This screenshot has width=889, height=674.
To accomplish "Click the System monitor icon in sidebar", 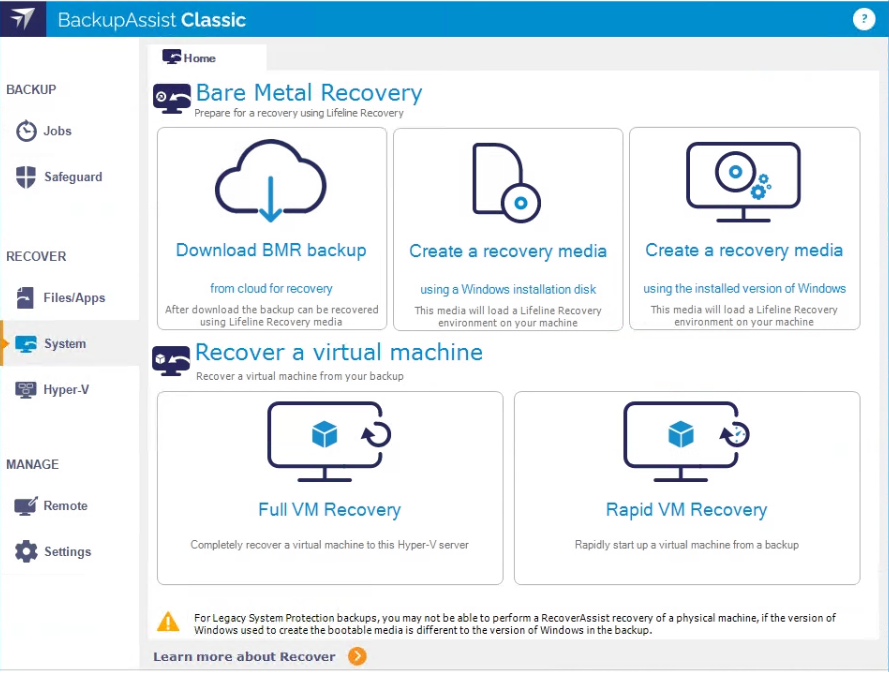I will tap(26, 344).
